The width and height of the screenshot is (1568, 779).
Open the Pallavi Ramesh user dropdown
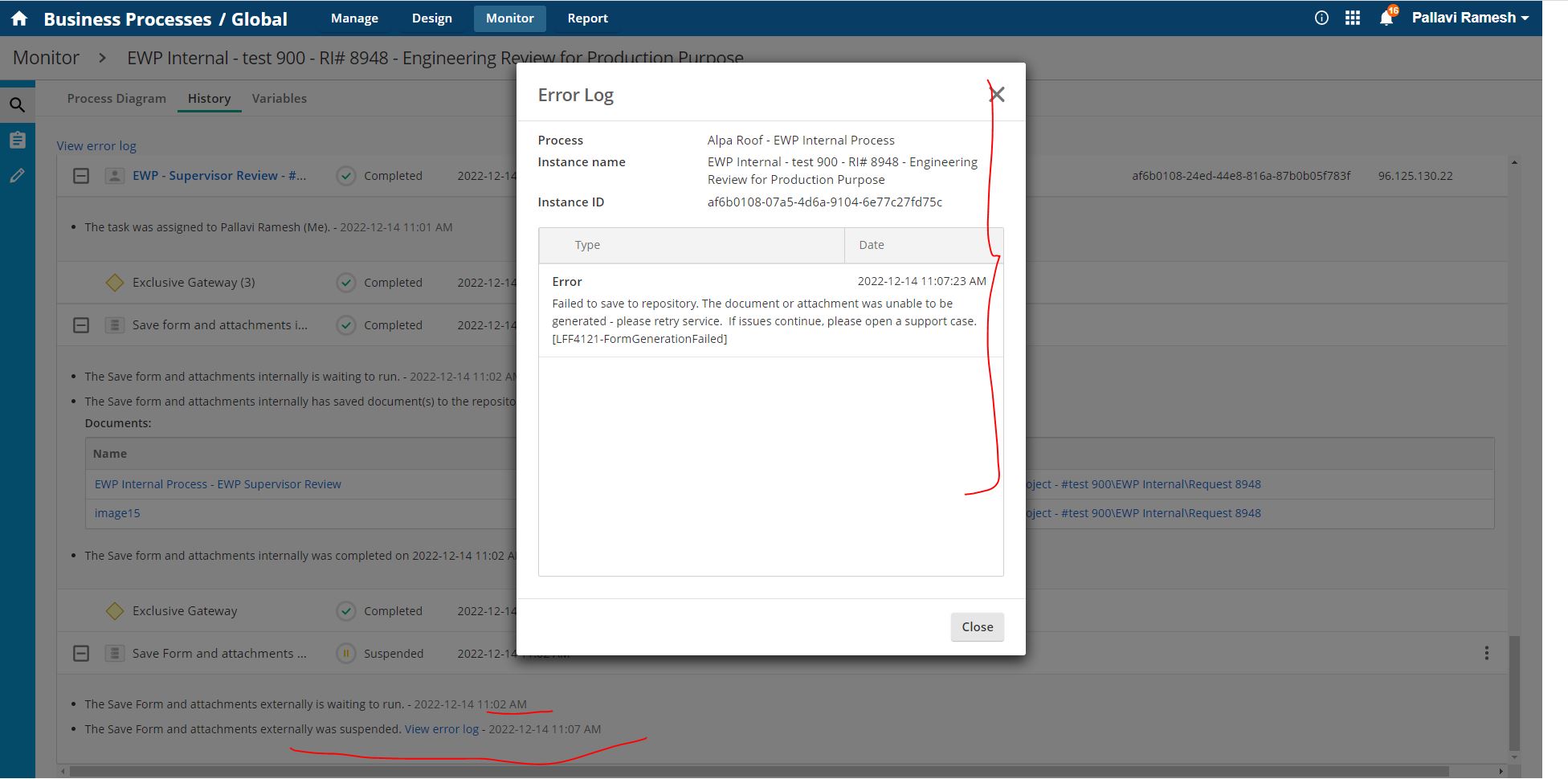click(x=1469, y=18)
